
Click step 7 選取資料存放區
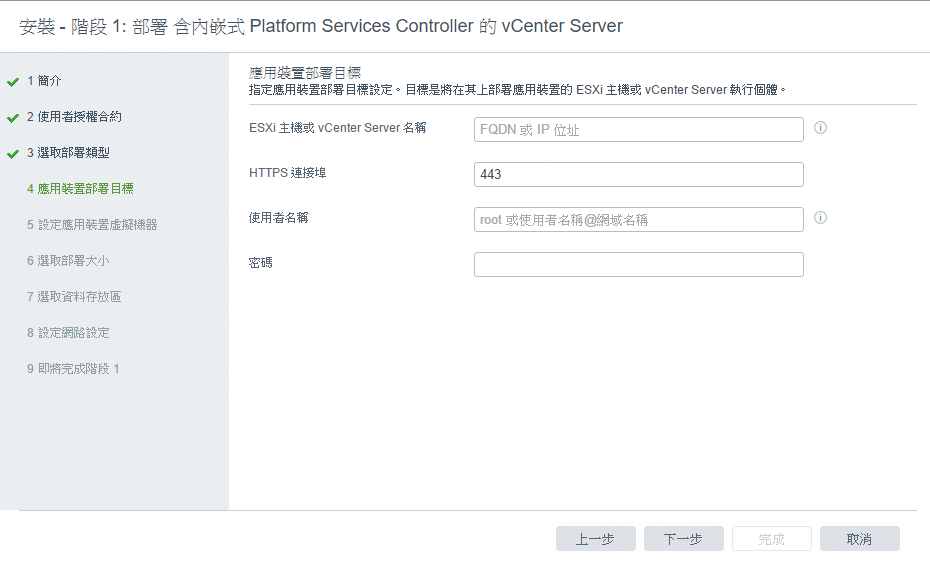[x=74, y=297]
